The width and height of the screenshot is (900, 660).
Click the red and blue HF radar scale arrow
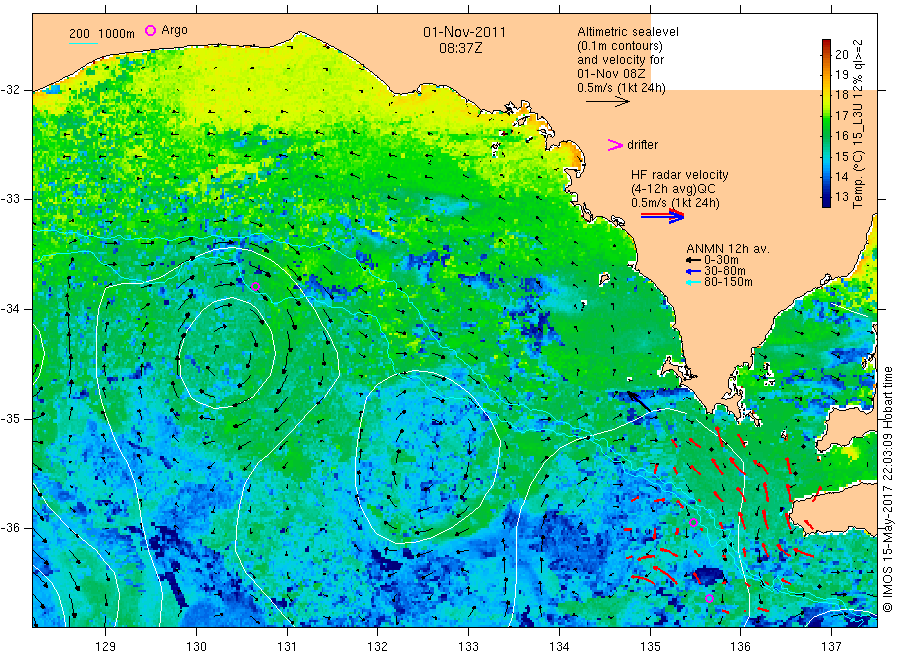click(663, 216)
